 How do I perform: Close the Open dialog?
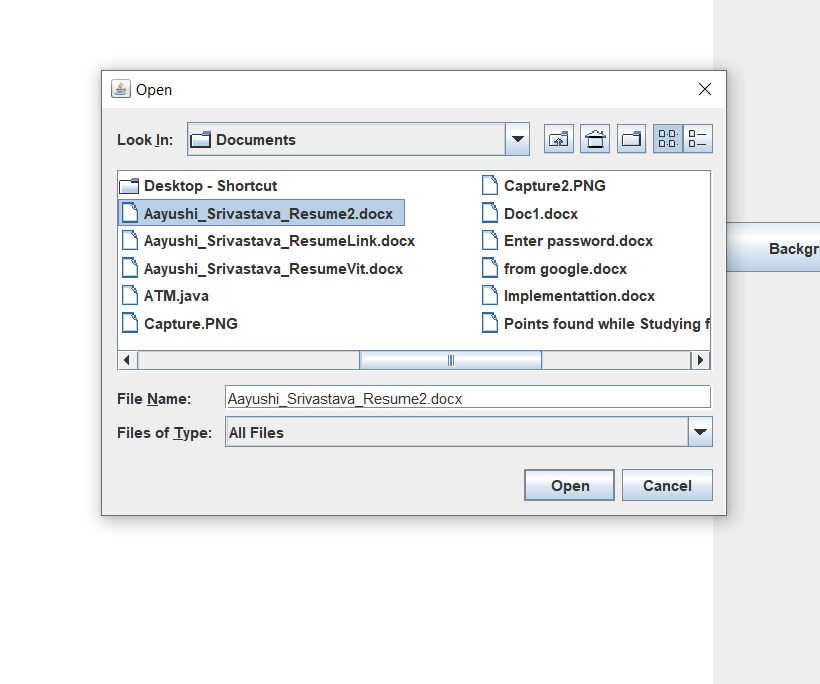point(704,89)
